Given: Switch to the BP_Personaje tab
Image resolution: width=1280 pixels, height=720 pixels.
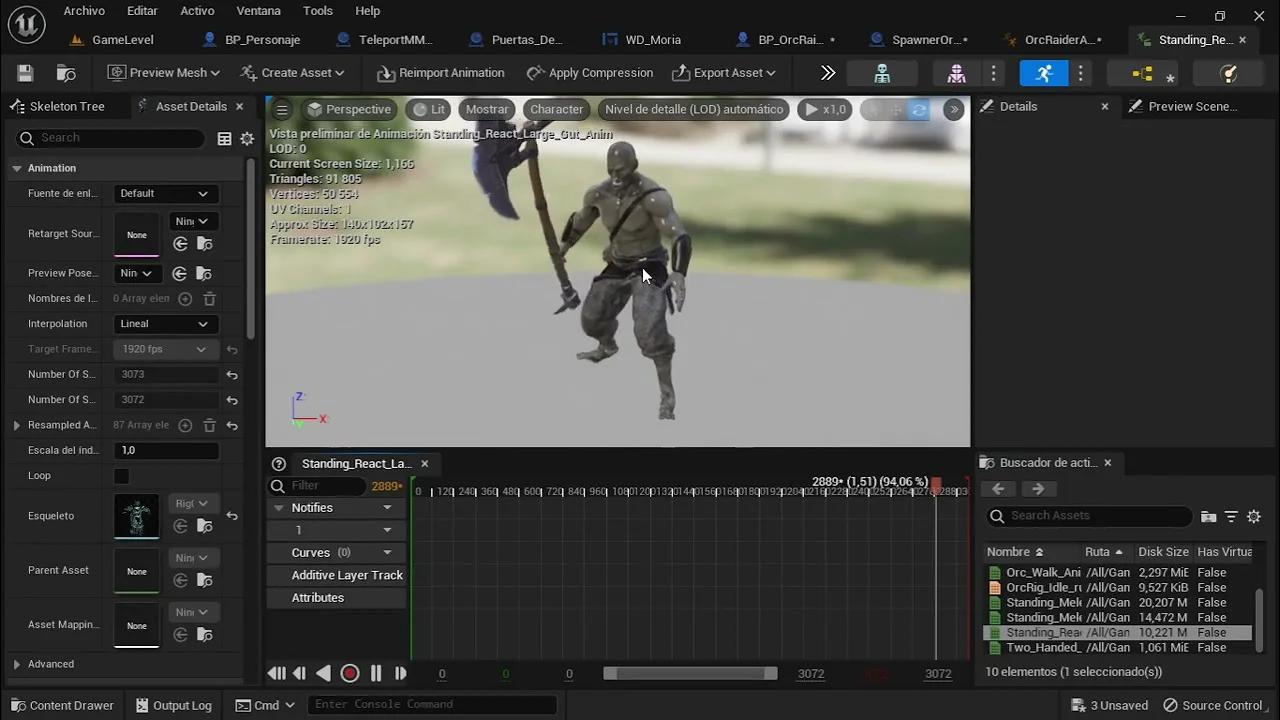Looking at the screenshot, I should pos(264,39).
